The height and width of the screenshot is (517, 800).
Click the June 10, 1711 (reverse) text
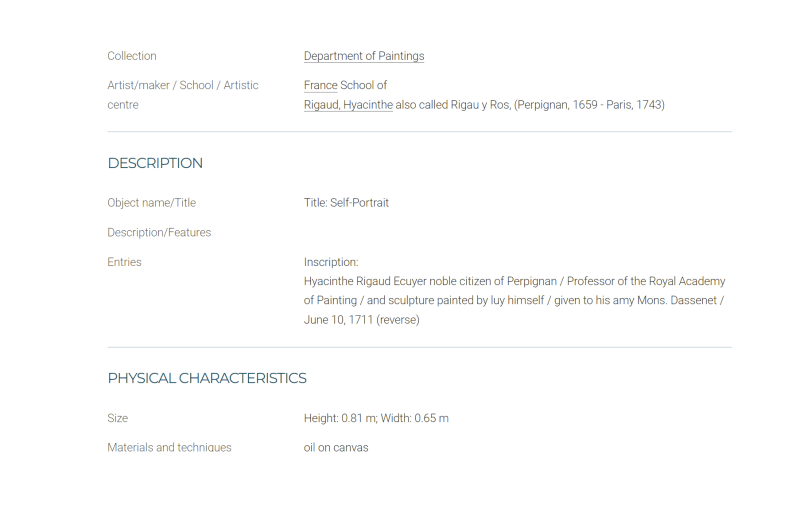(361, 320)
